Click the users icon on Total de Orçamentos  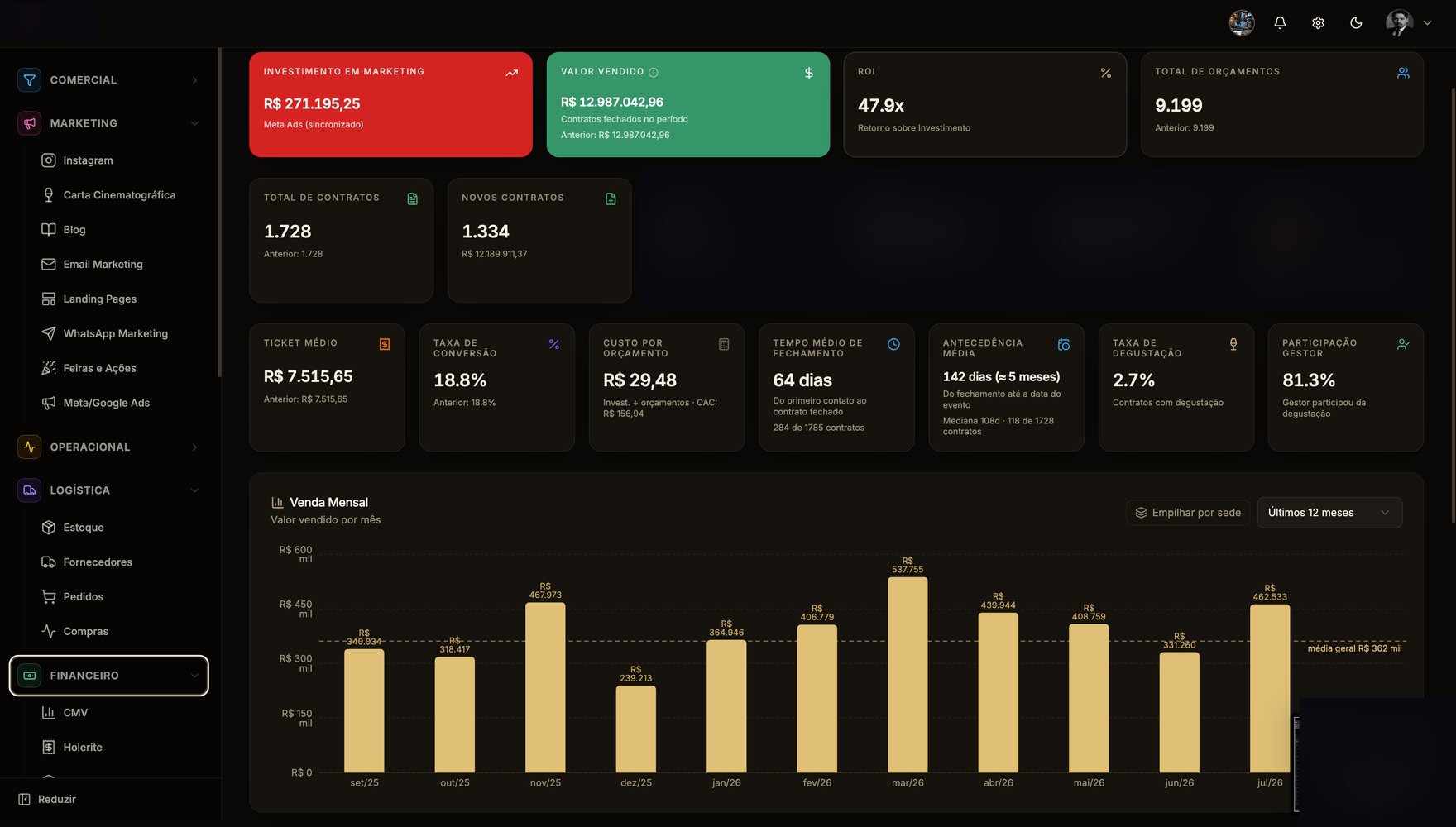[1403, 73]
